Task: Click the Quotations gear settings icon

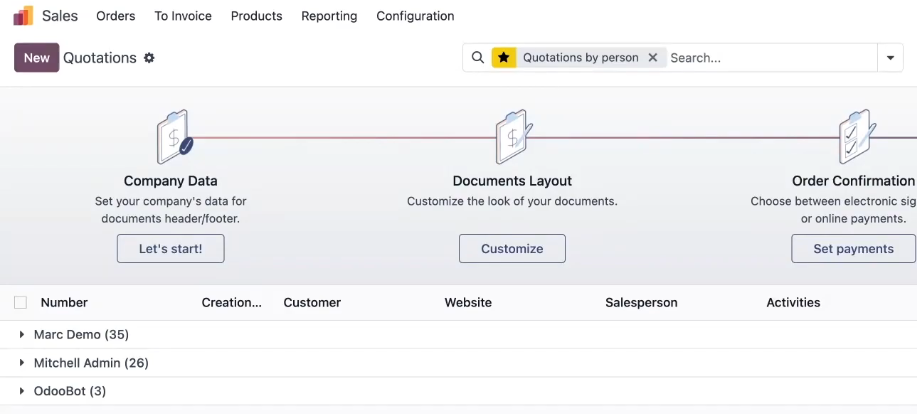Action: 149,58
